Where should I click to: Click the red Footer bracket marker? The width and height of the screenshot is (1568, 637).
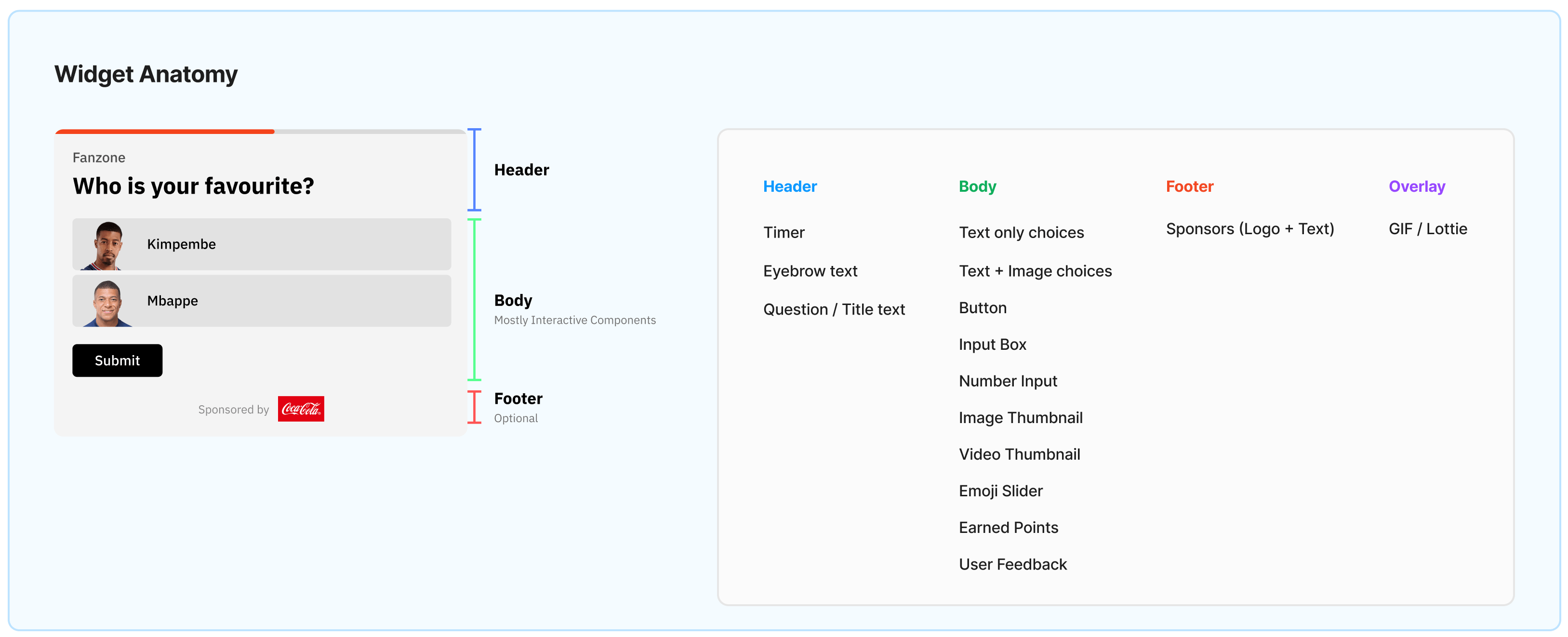tap(474, 406)
